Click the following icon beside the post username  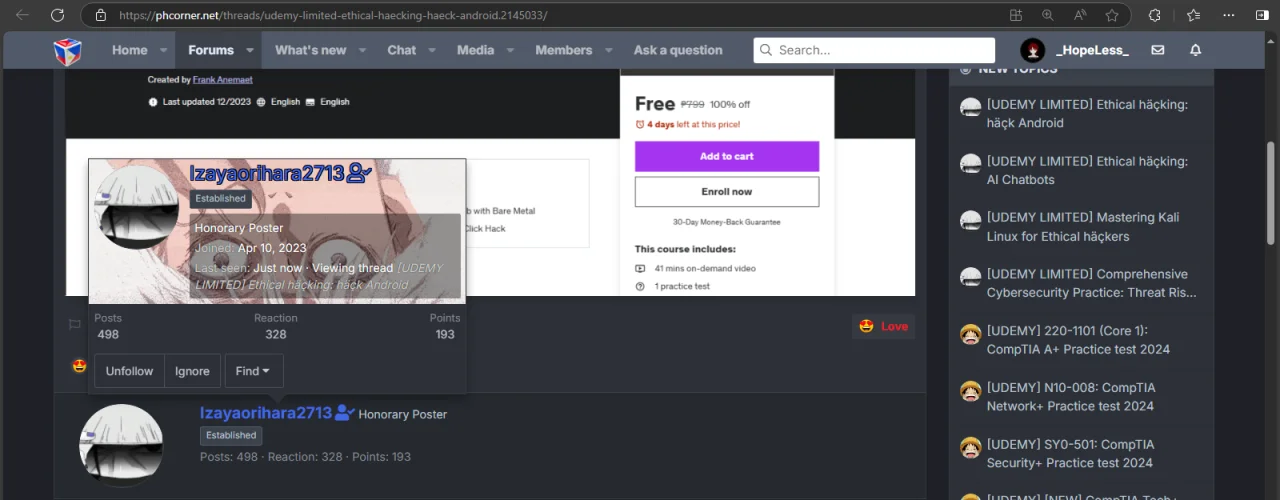click(x=345, y=413)
